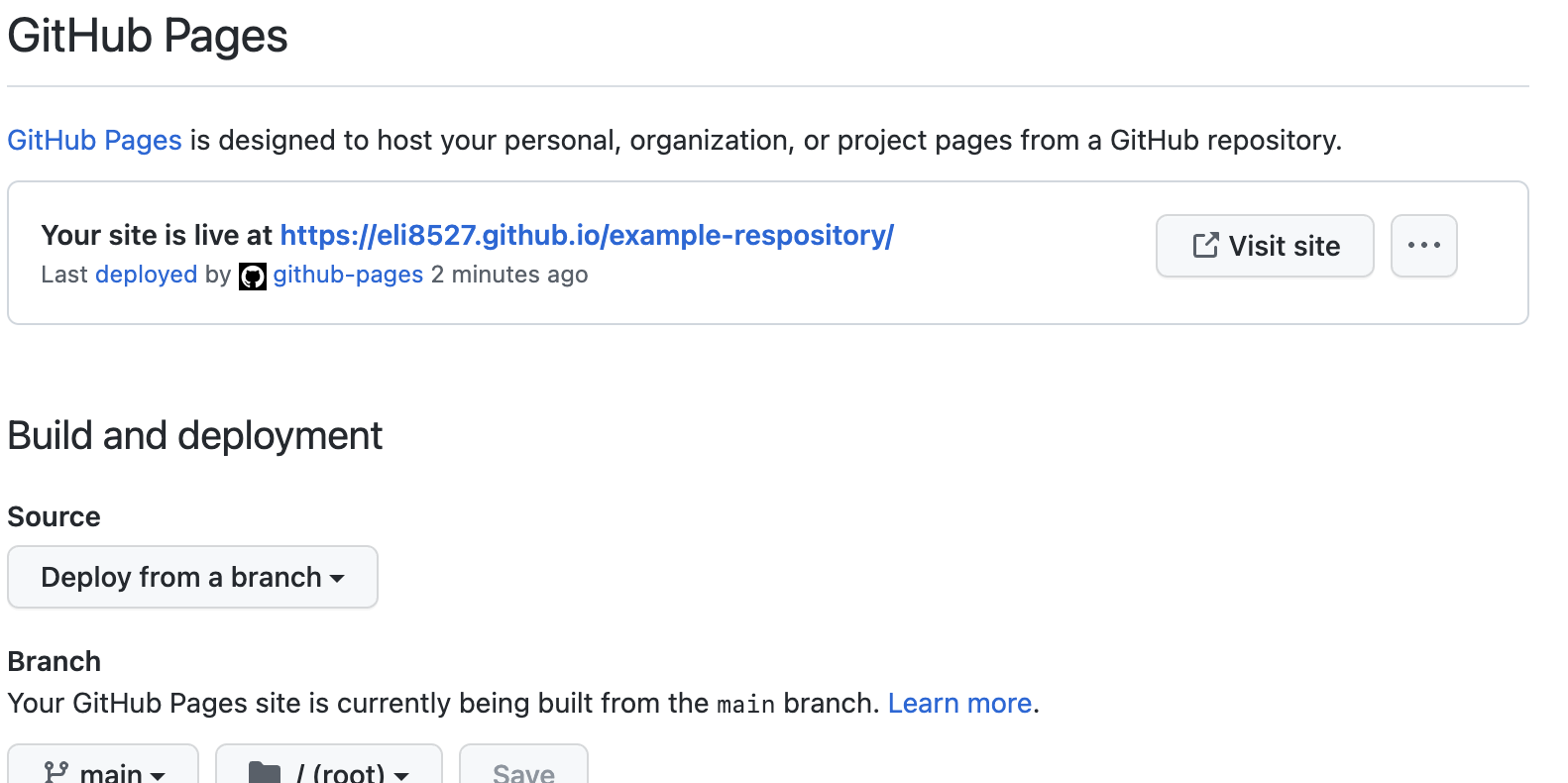Image resolution: width=1568 pixels, height=783 pixels.
Task: Open the main branch selector dropdown
Action: (x=103, y=769)
